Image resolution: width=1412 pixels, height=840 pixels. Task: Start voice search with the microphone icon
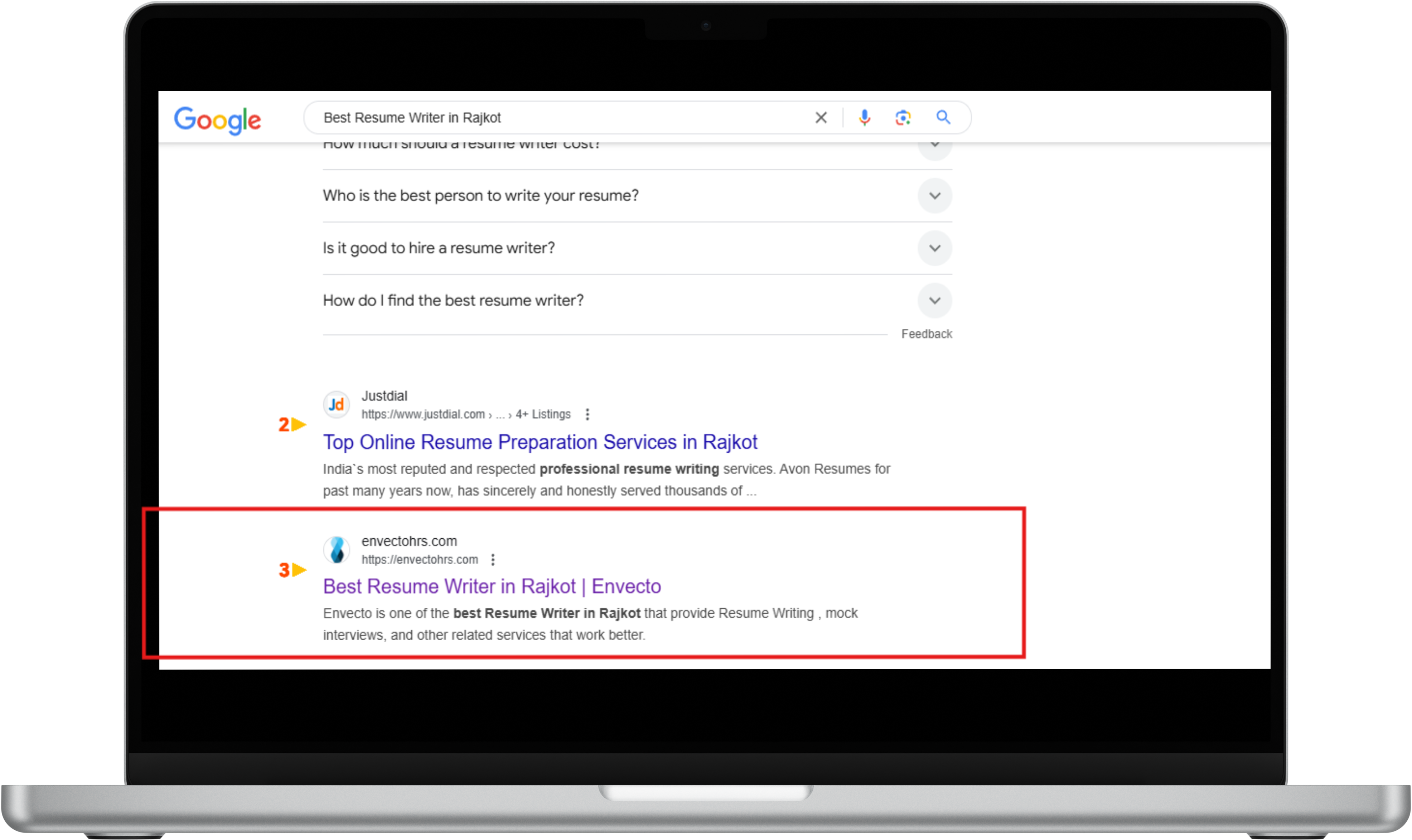tap(864, 118)
